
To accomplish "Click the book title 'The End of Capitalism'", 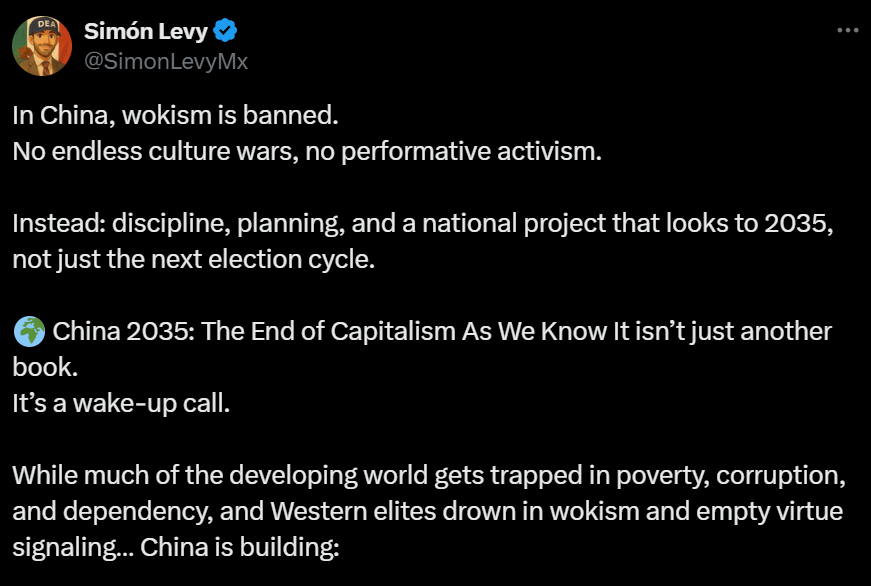I will [309, 330].
